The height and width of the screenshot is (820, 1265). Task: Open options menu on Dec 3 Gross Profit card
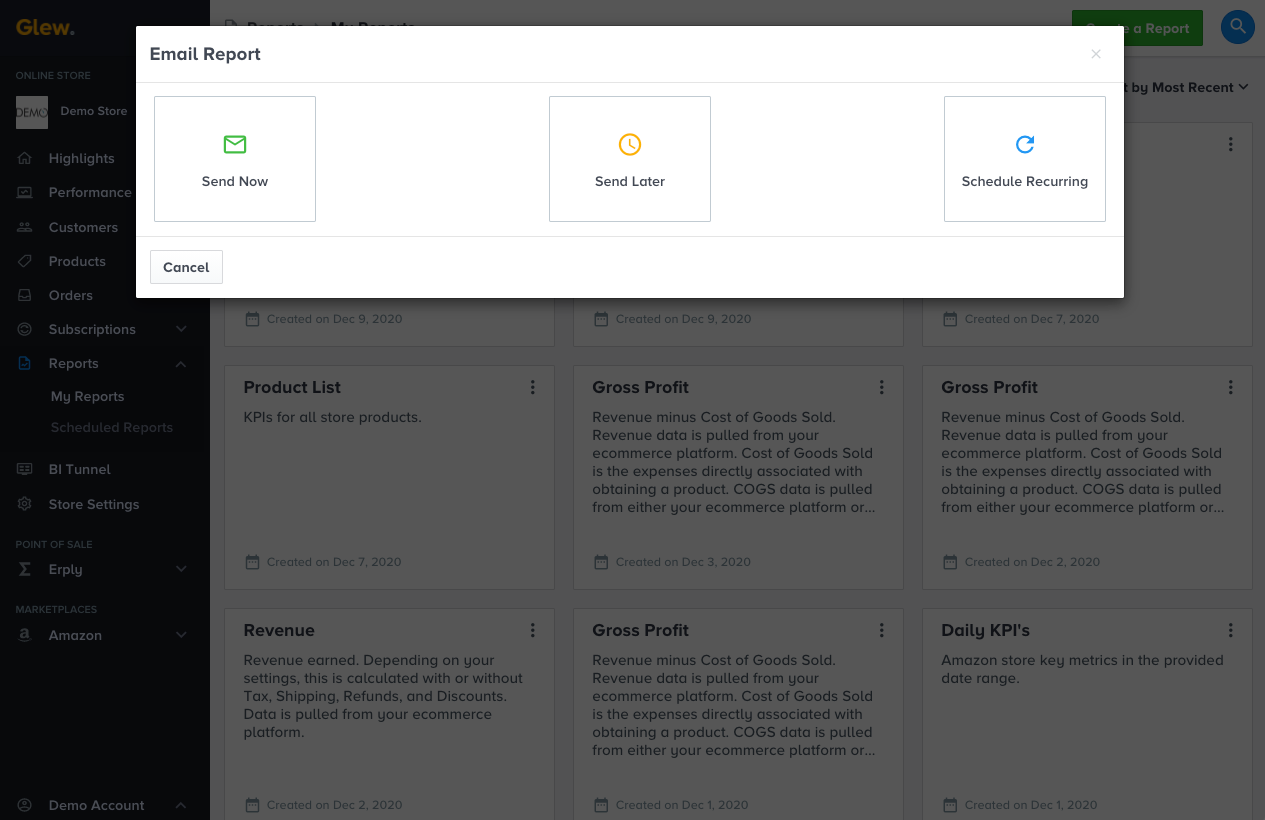(x=882, y=387)
